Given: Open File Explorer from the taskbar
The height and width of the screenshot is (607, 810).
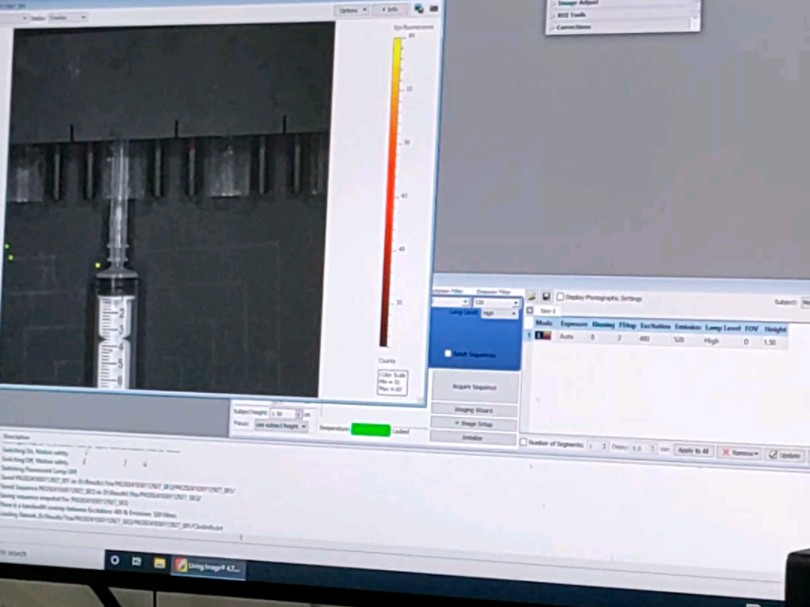Looking at the screenshot, I should coord(159,563).
